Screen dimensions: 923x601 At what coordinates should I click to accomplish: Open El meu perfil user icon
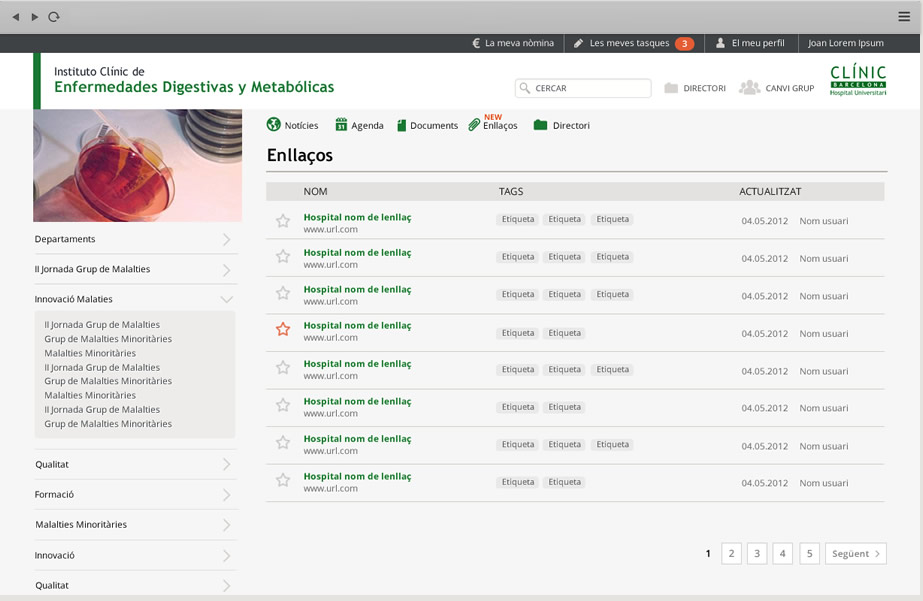click(x=720, y=43)
